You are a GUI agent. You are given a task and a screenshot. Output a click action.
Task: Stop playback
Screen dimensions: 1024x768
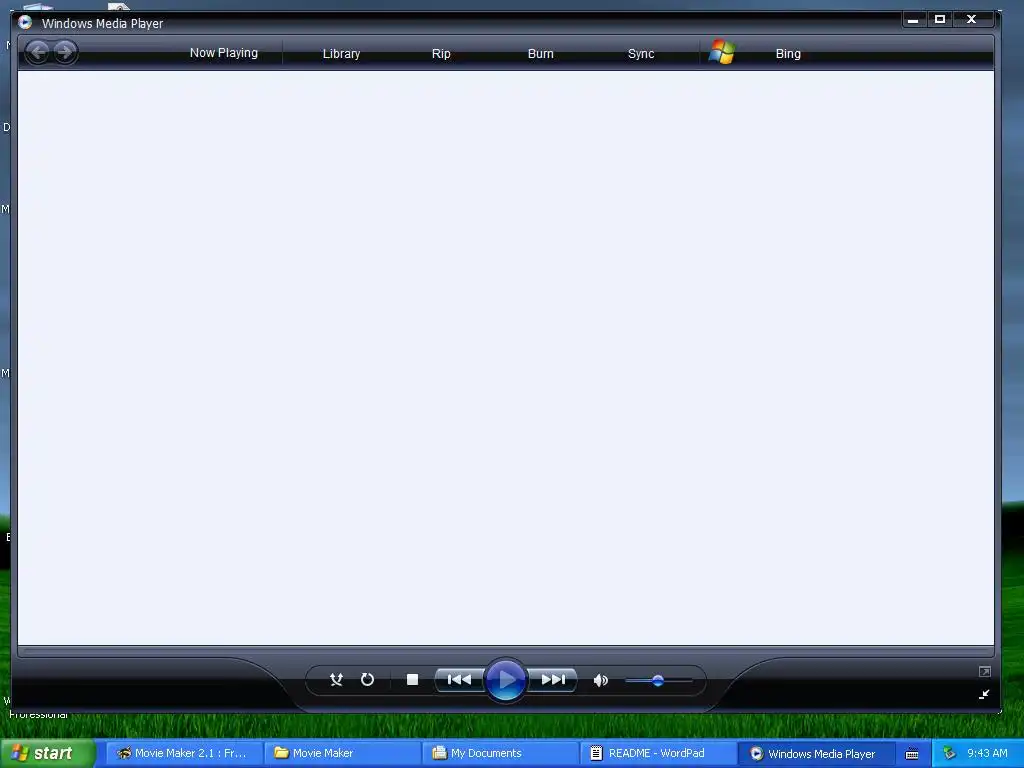tap(412, 680)
